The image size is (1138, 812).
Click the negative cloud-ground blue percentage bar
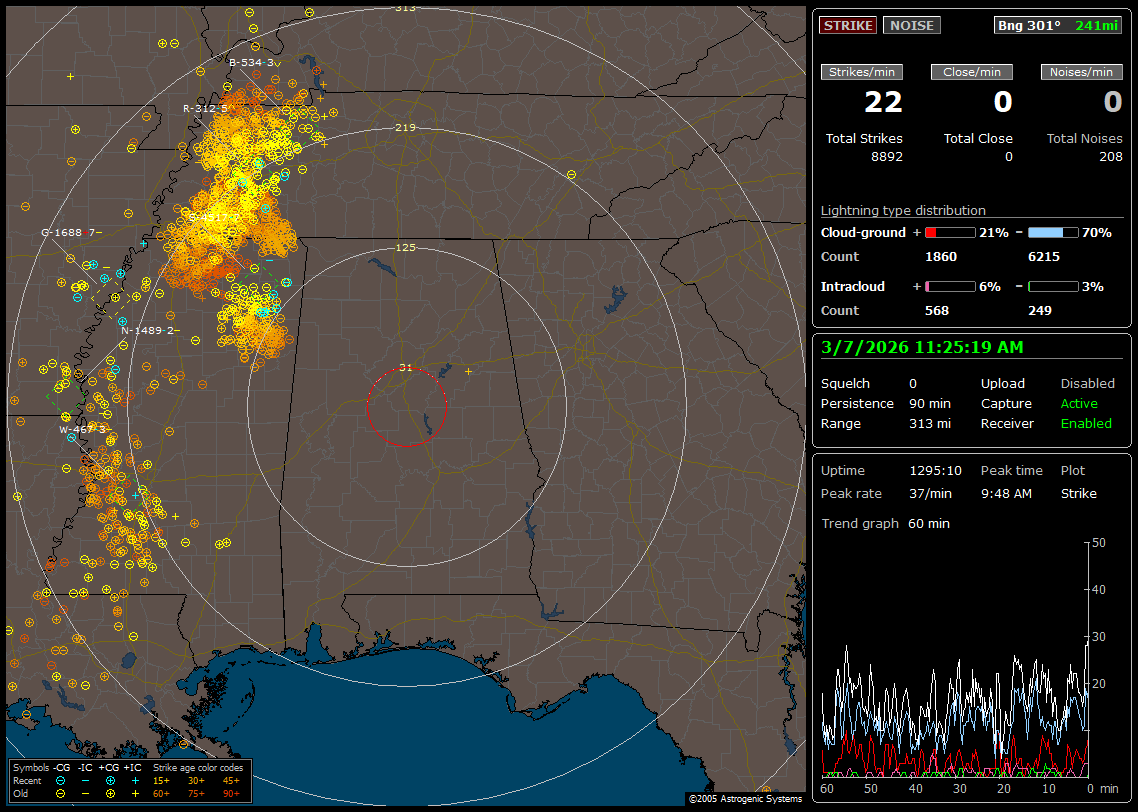tap(1053, 232)
